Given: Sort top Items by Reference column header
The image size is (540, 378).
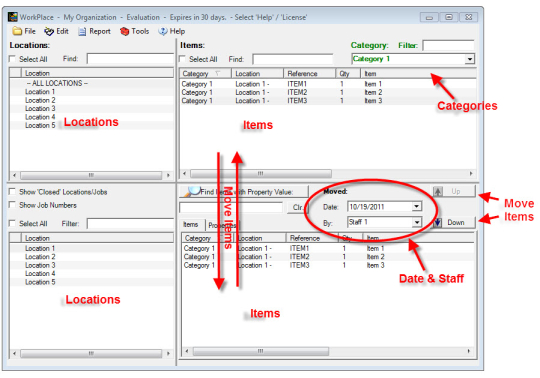Looking at the screenshot, I should coord(310,73).
